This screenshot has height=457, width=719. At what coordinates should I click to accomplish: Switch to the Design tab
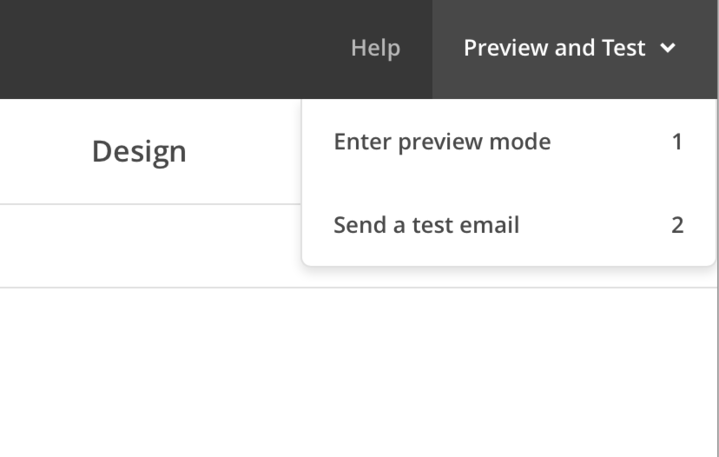pos(139,151)
